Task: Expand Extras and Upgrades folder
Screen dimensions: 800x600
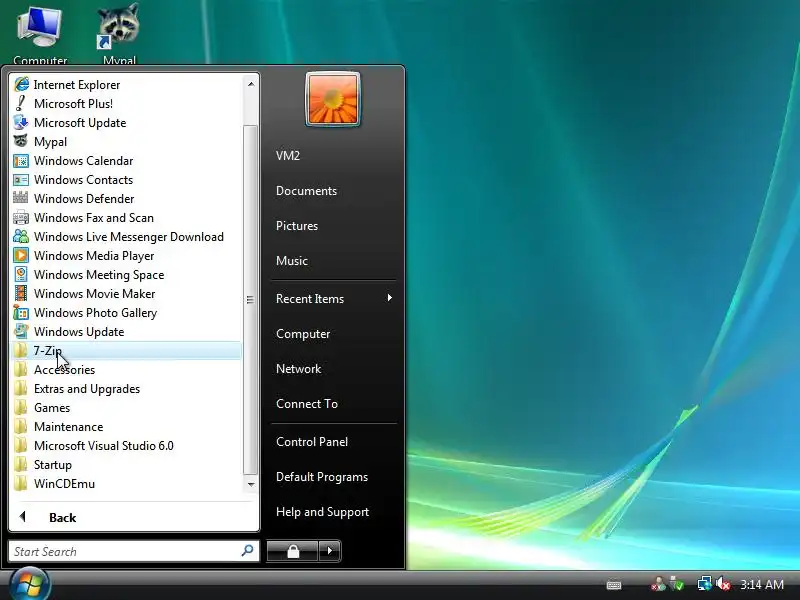Action: point(126,389)
